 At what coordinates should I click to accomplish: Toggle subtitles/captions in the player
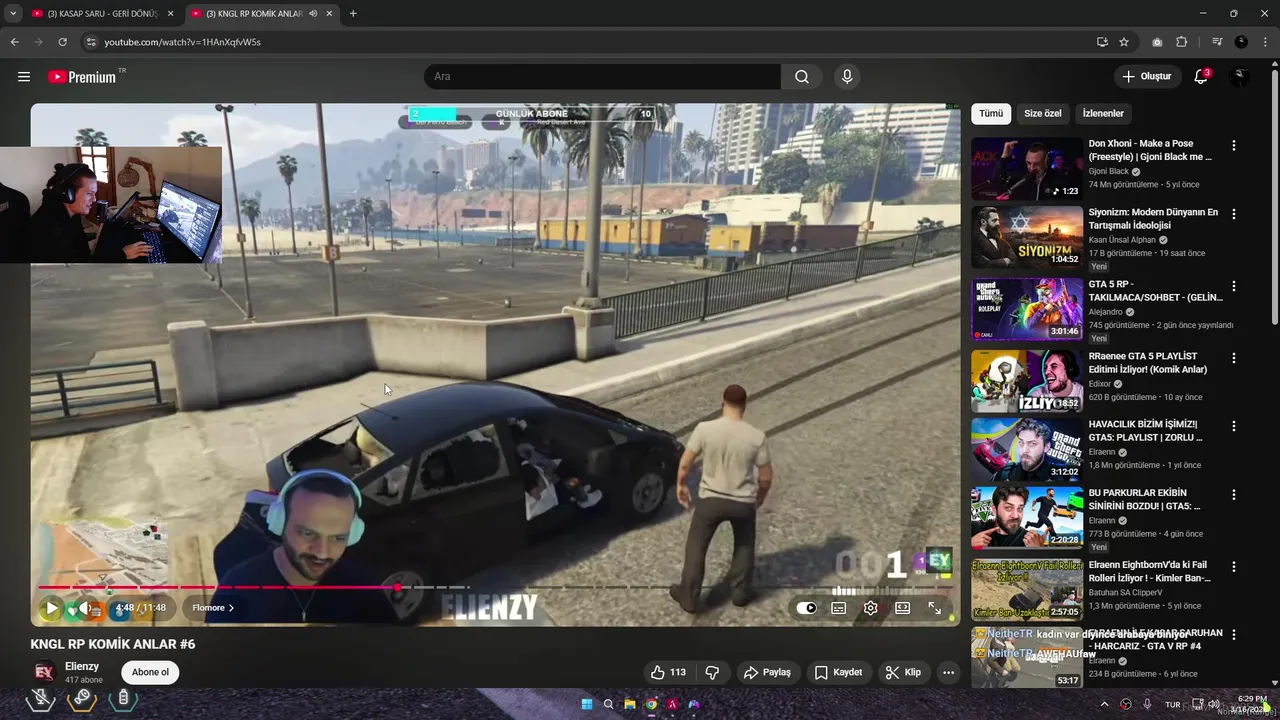point(839,608)
